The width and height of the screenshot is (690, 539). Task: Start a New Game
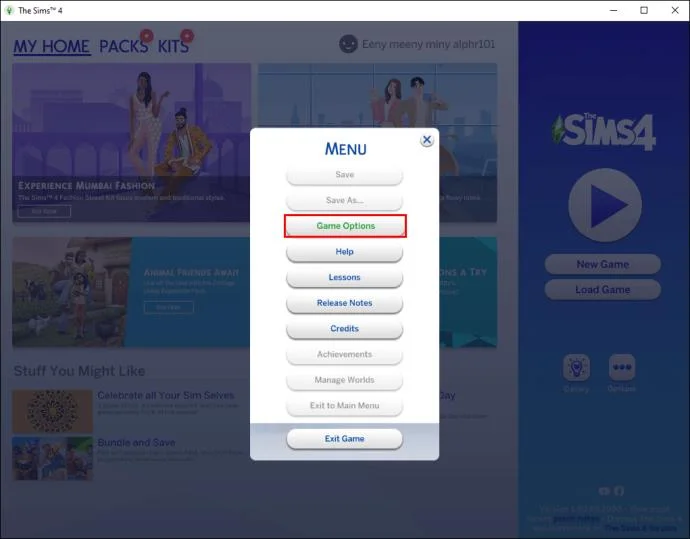coord(602,264)
